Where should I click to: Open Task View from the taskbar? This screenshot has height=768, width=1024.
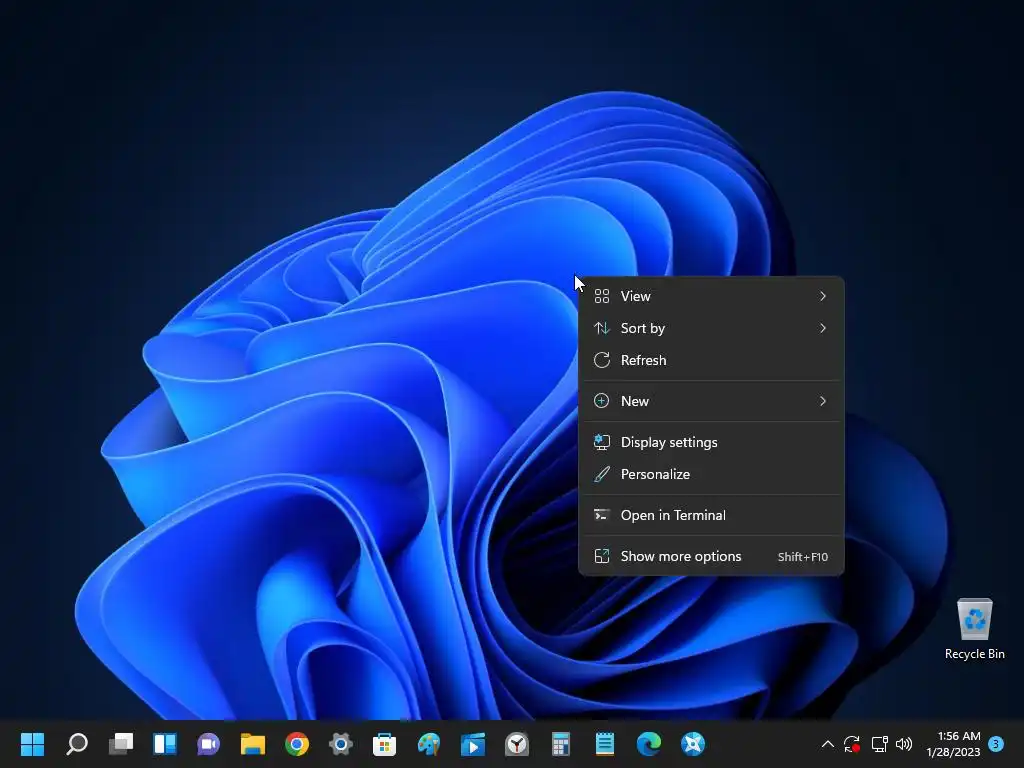pos(121,744)
